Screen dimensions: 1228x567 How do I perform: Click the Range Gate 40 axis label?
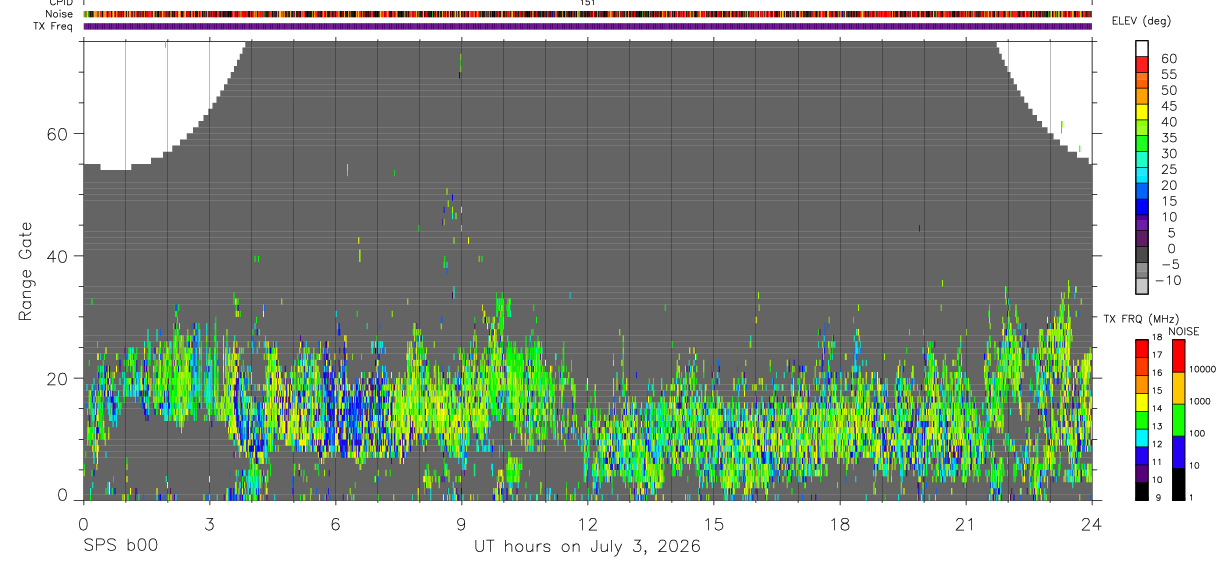[x=59, y=256]
